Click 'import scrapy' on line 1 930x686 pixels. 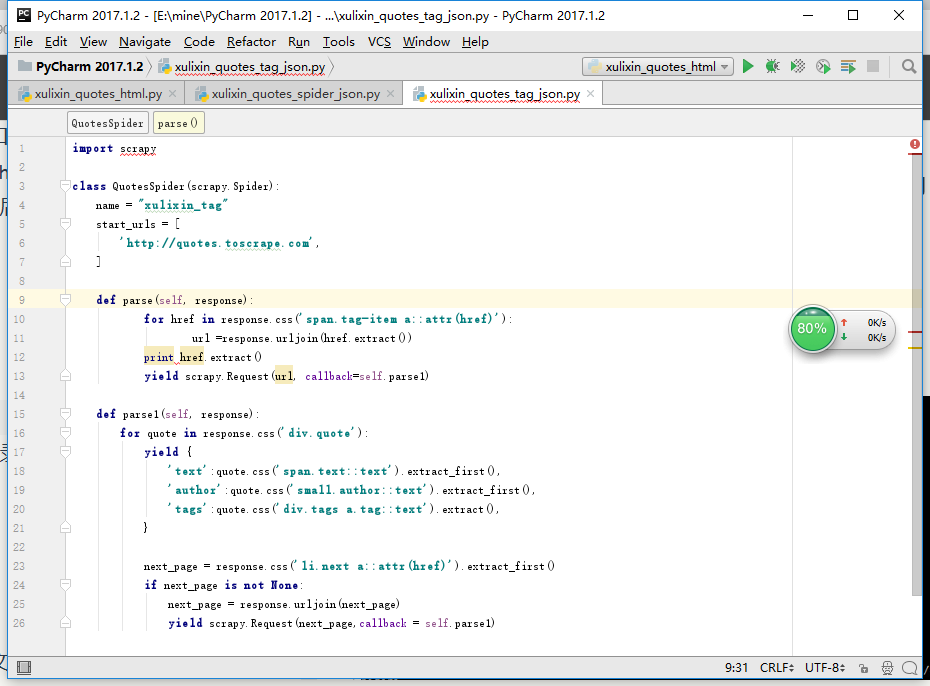click(114, 148)
